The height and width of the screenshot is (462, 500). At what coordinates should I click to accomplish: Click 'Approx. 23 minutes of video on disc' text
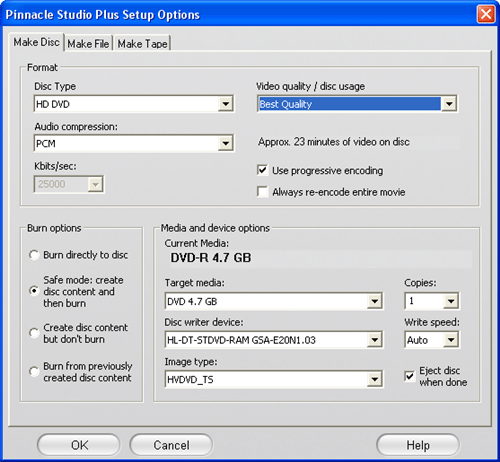(334, 142)
